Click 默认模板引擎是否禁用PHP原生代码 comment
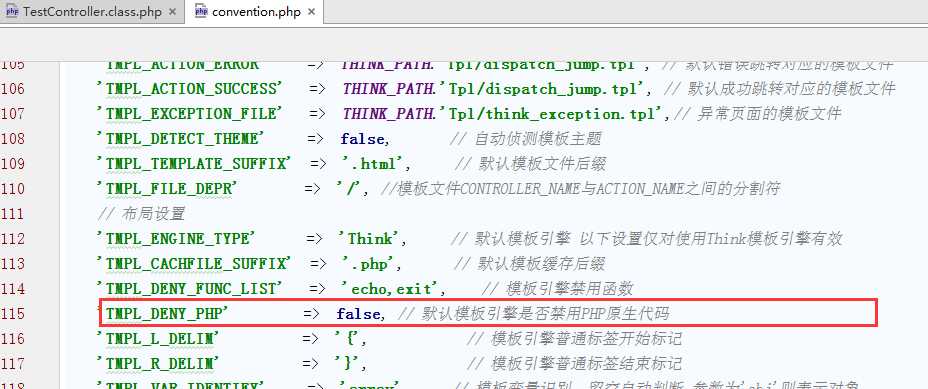Screen dimensions: 928x389 [533, 314]
